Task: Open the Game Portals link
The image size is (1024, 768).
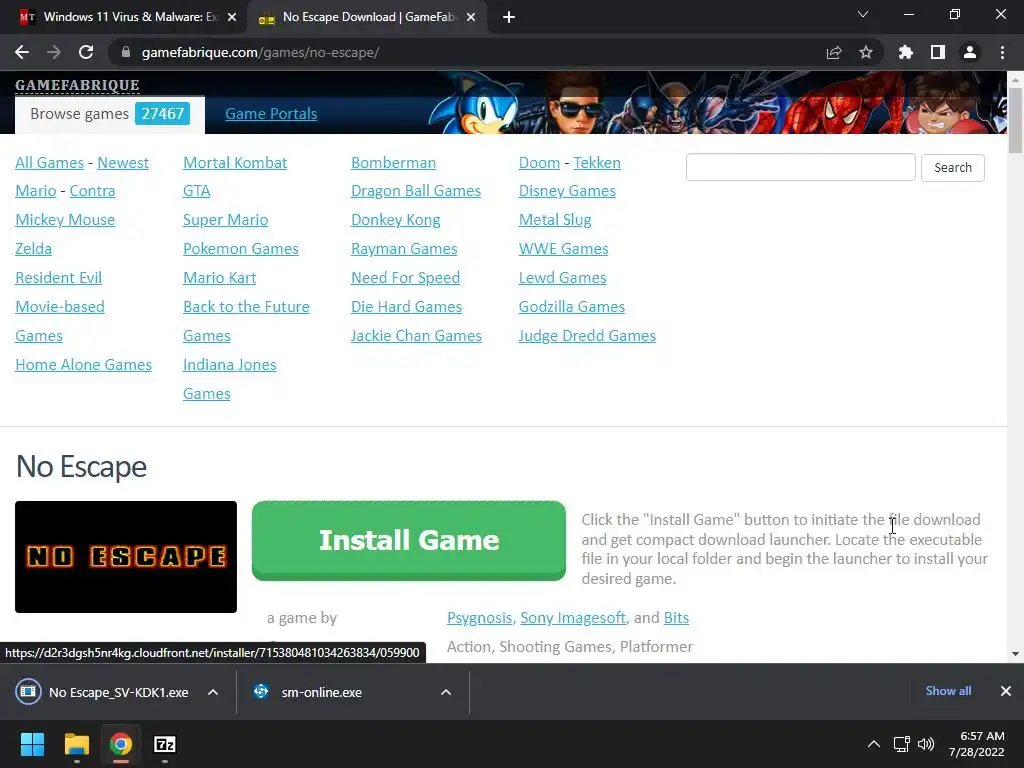Action: point(271,114)
